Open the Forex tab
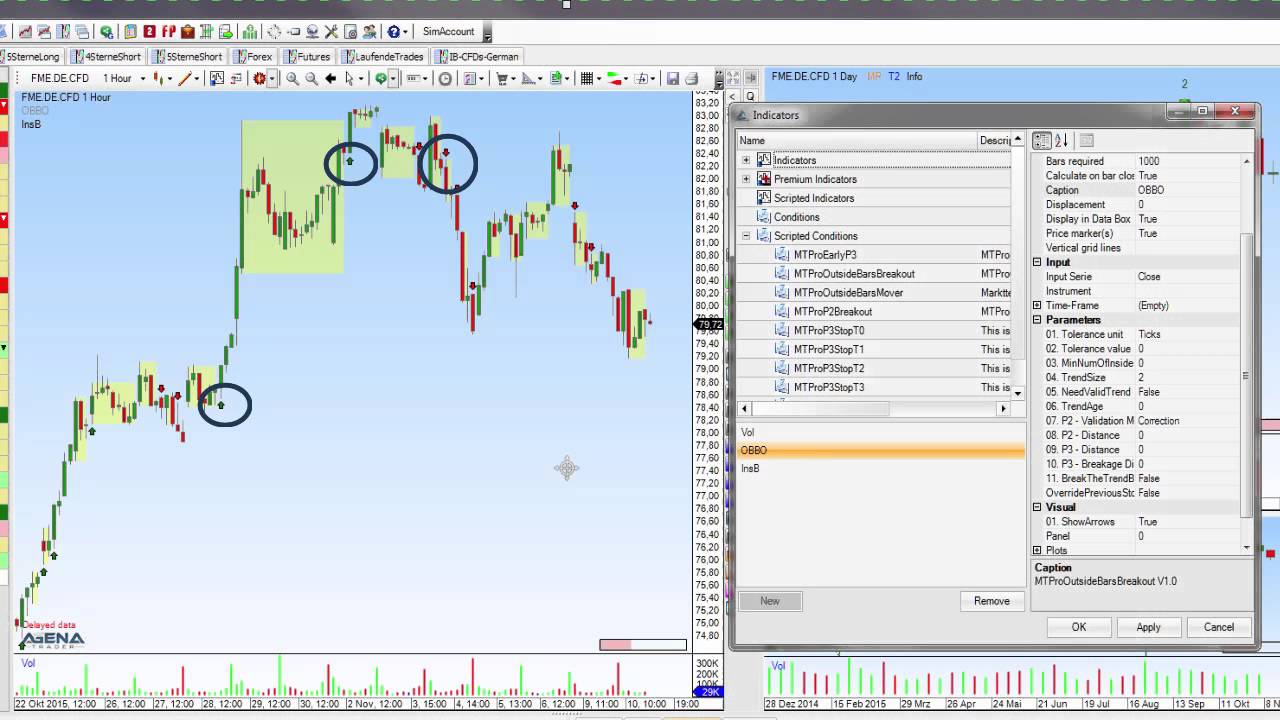The width and height of the screenshot is (1280, 720). click(x=252, y=57)
